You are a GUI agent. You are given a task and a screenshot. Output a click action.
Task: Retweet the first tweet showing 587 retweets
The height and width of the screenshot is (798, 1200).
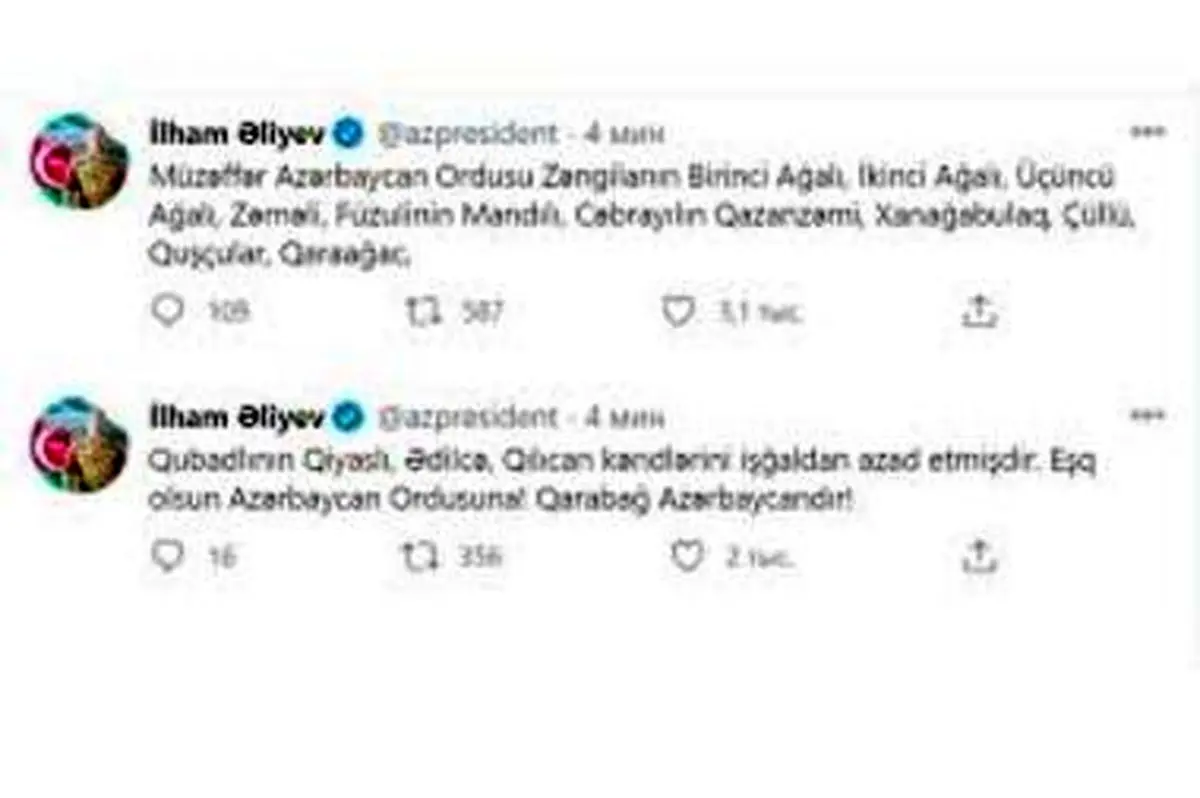[422, 311]
